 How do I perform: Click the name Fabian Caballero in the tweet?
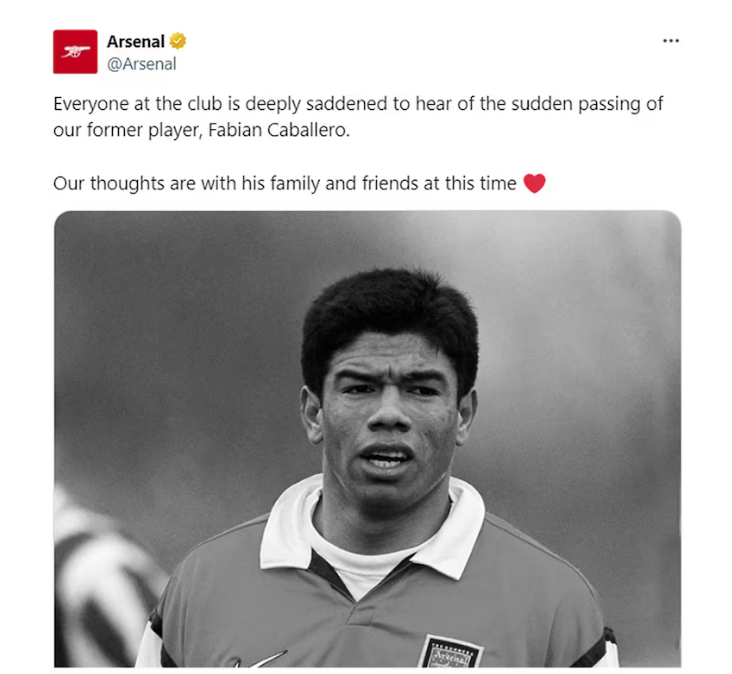[x=279, y=130]
